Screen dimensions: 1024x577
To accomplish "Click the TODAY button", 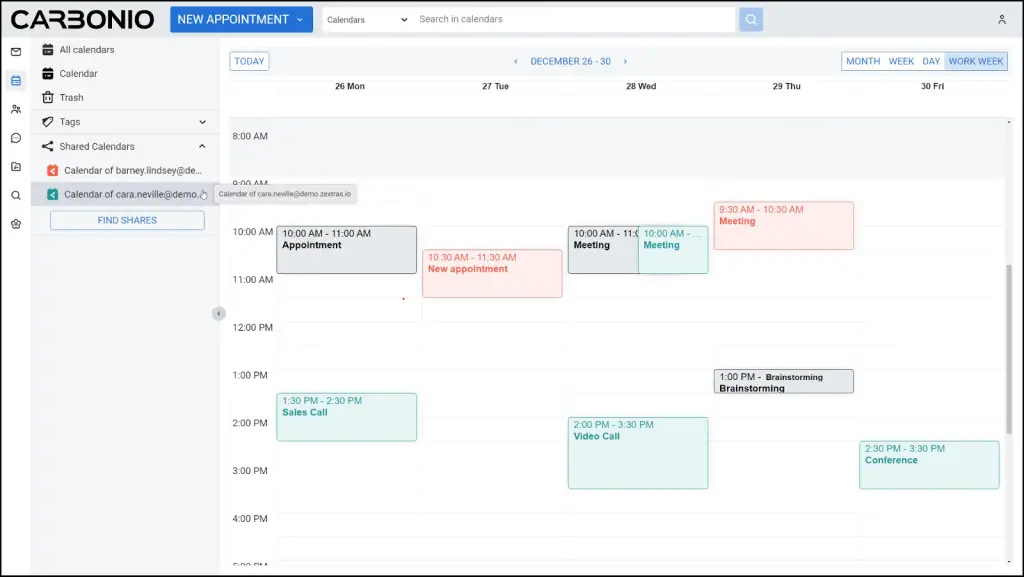I will tap(249, 61).
